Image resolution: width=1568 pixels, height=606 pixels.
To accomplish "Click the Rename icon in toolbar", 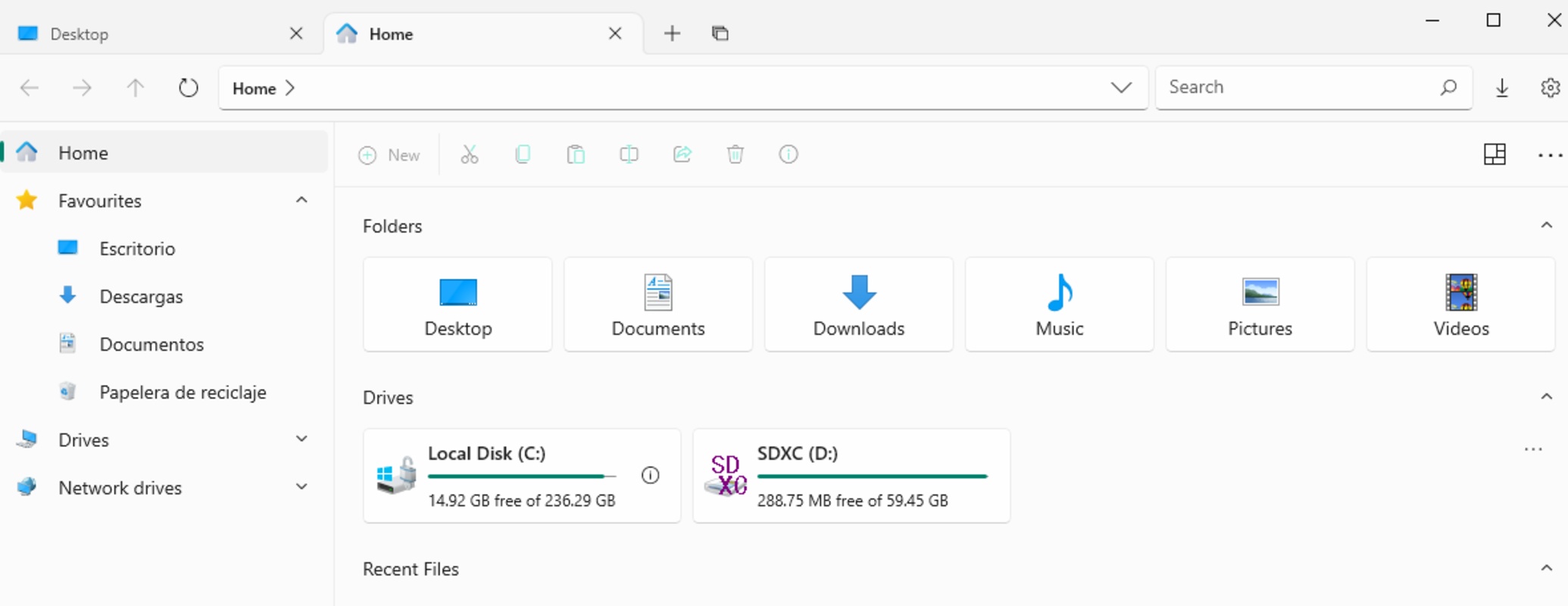I will point(629,155).
